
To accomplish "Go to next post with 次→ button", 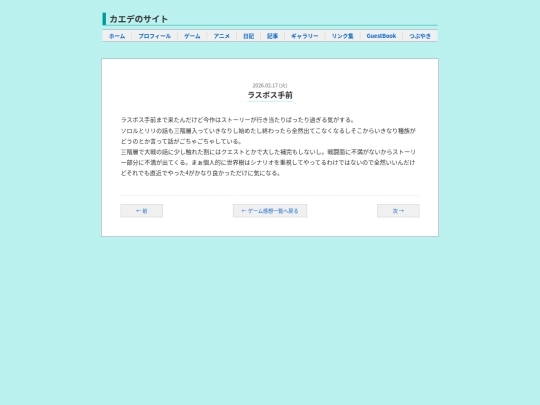I will (x=398, y=211).
